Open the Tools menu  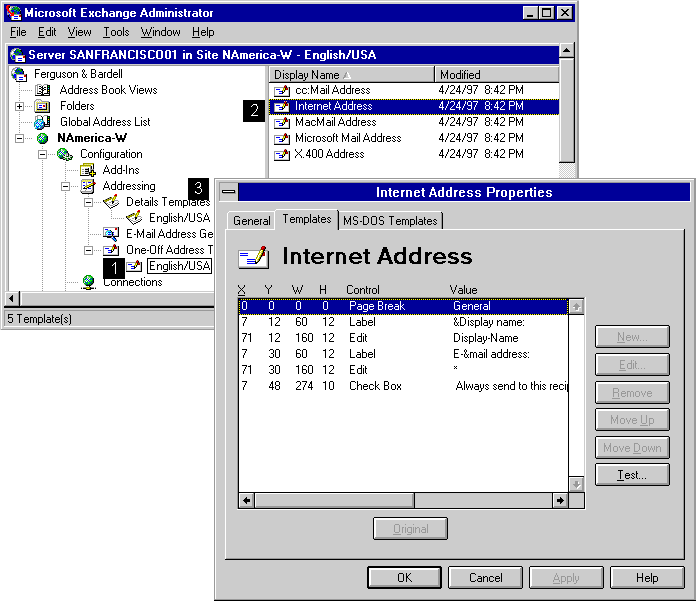116,32
